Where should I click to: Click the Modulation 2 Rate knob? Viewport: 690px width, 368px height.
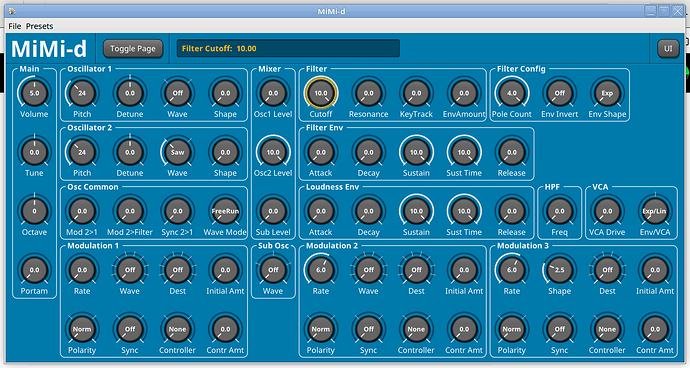pos(321,270)
